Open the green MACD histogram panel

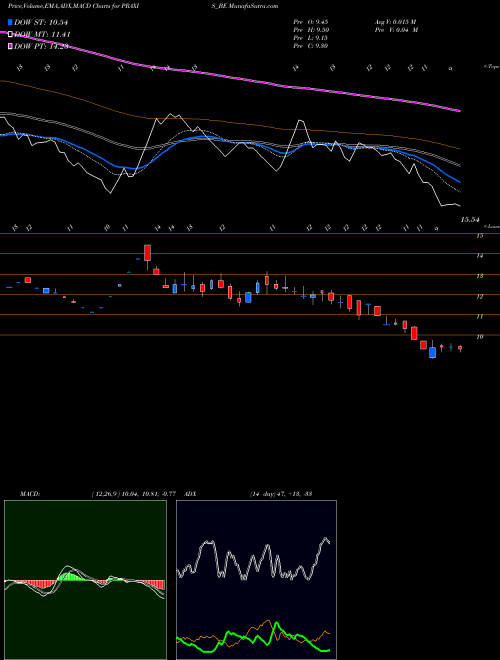(x=85, y=580)
